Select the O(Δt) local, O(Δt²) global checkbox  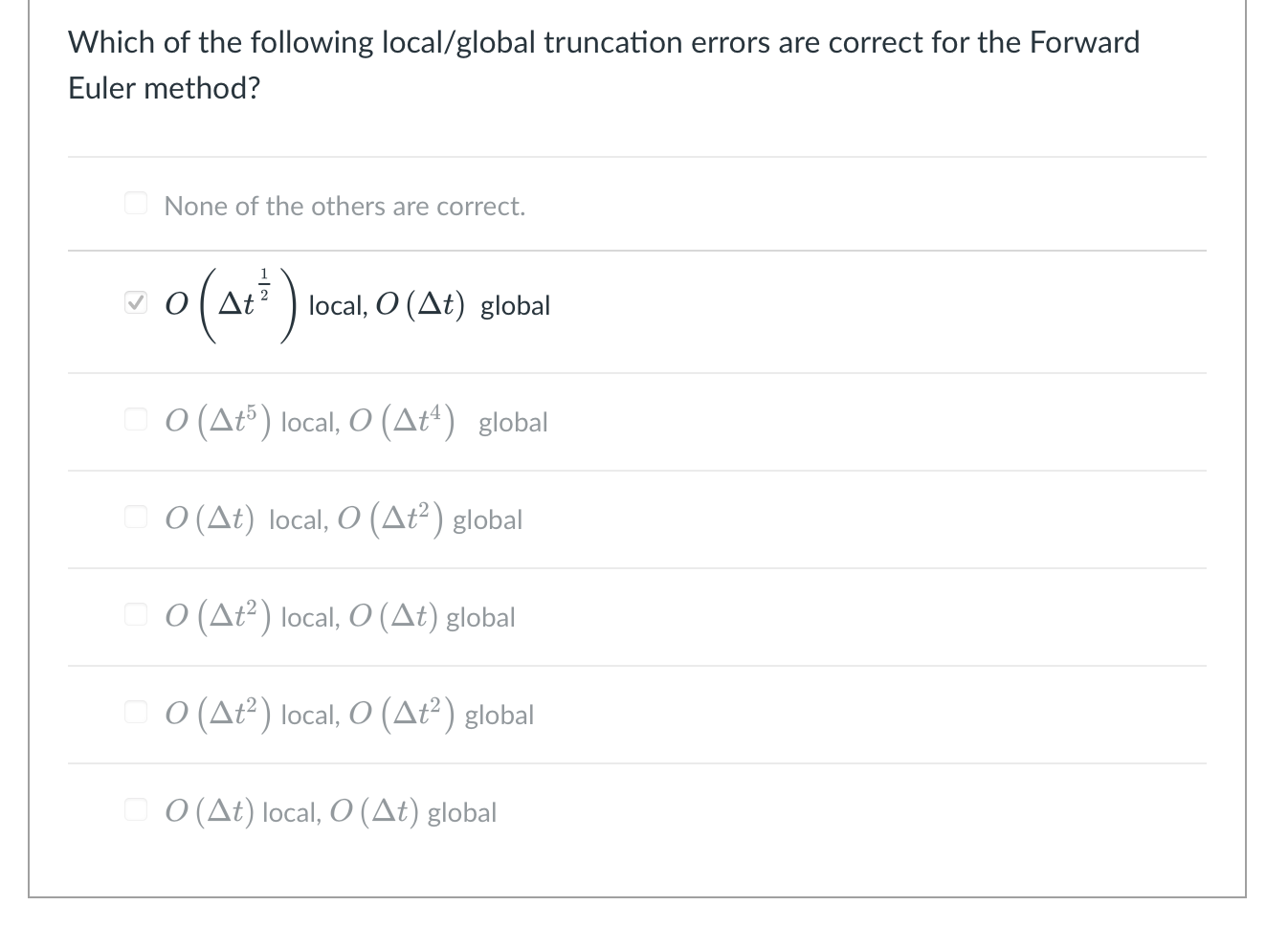pos(136,516)
